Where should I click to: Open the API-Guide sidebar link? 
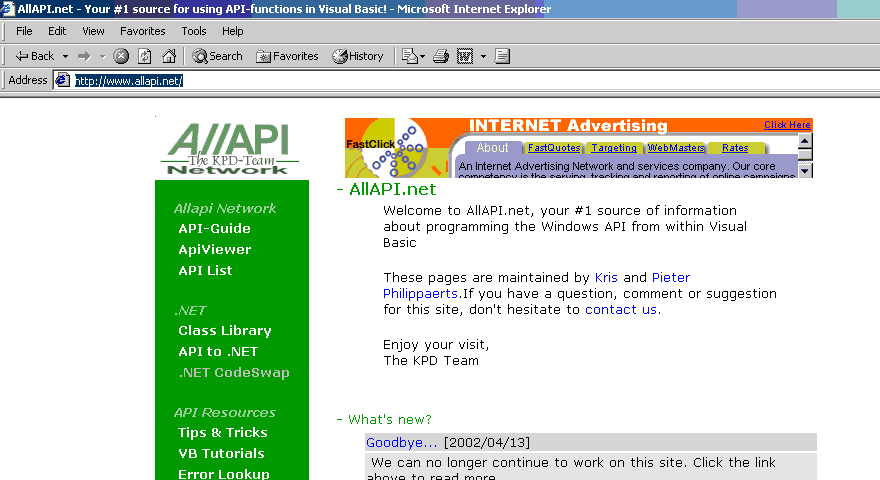214,228
